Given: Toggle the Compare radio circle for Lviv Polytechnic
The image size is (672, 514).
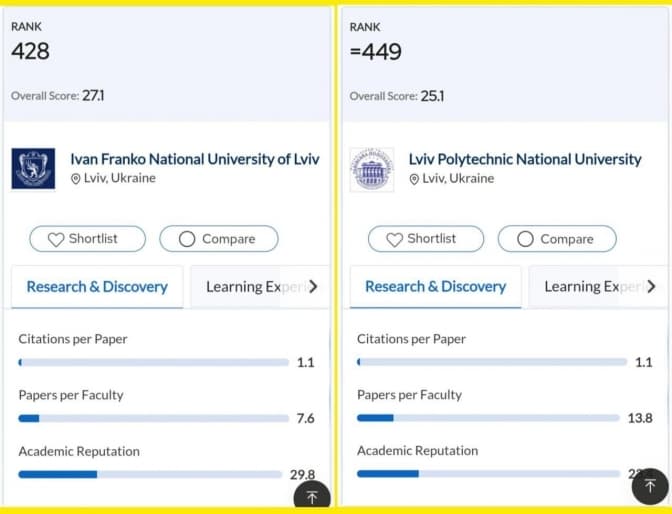Looking at the screenshot, I should [x=525, y=239].
